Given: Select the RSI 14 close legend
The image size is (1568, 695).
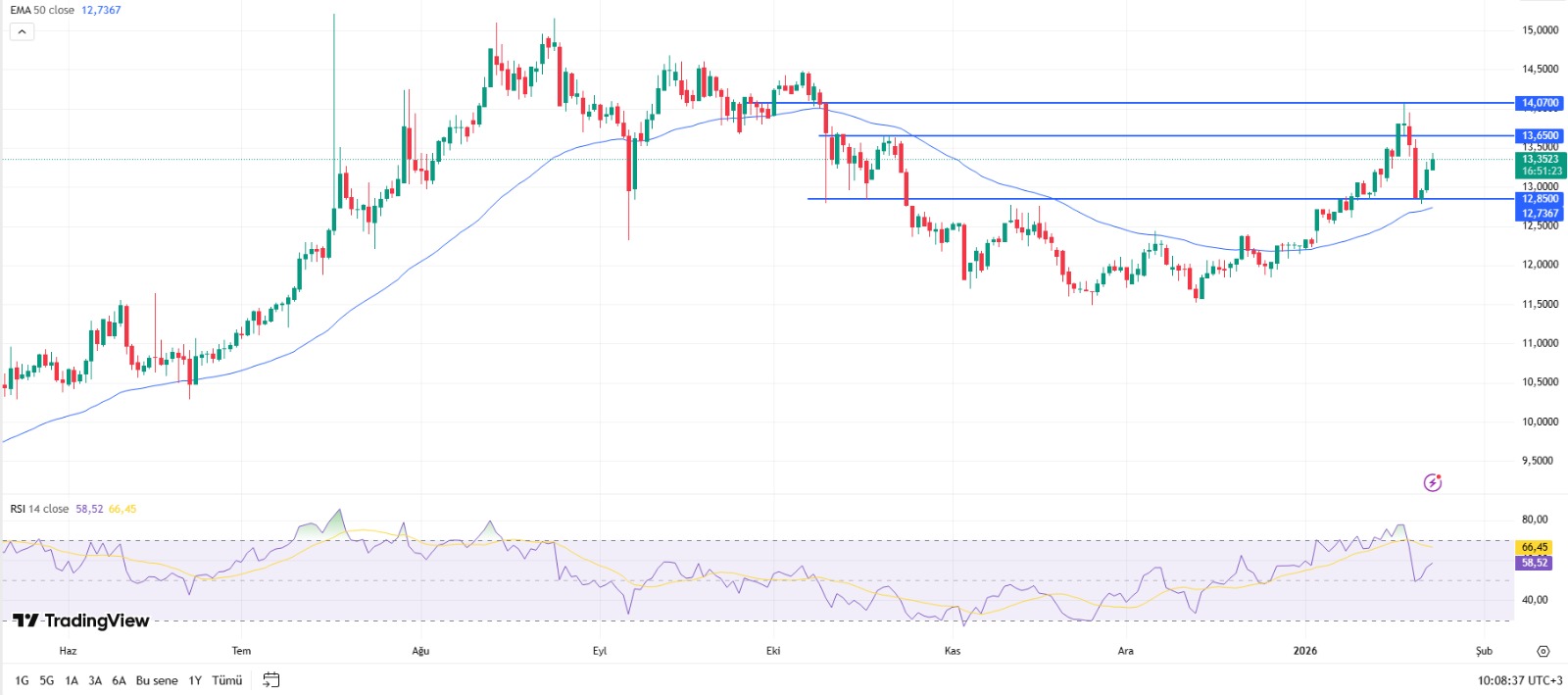Looking at the screenshot, I should pos(39,509).
